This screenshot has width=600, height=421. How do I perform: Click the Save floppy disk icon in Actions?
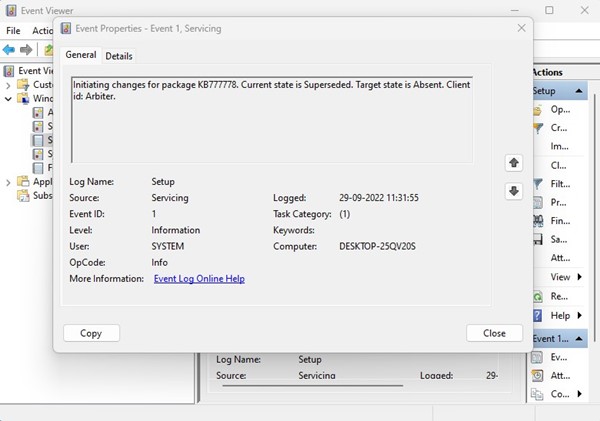click(538, 240)
